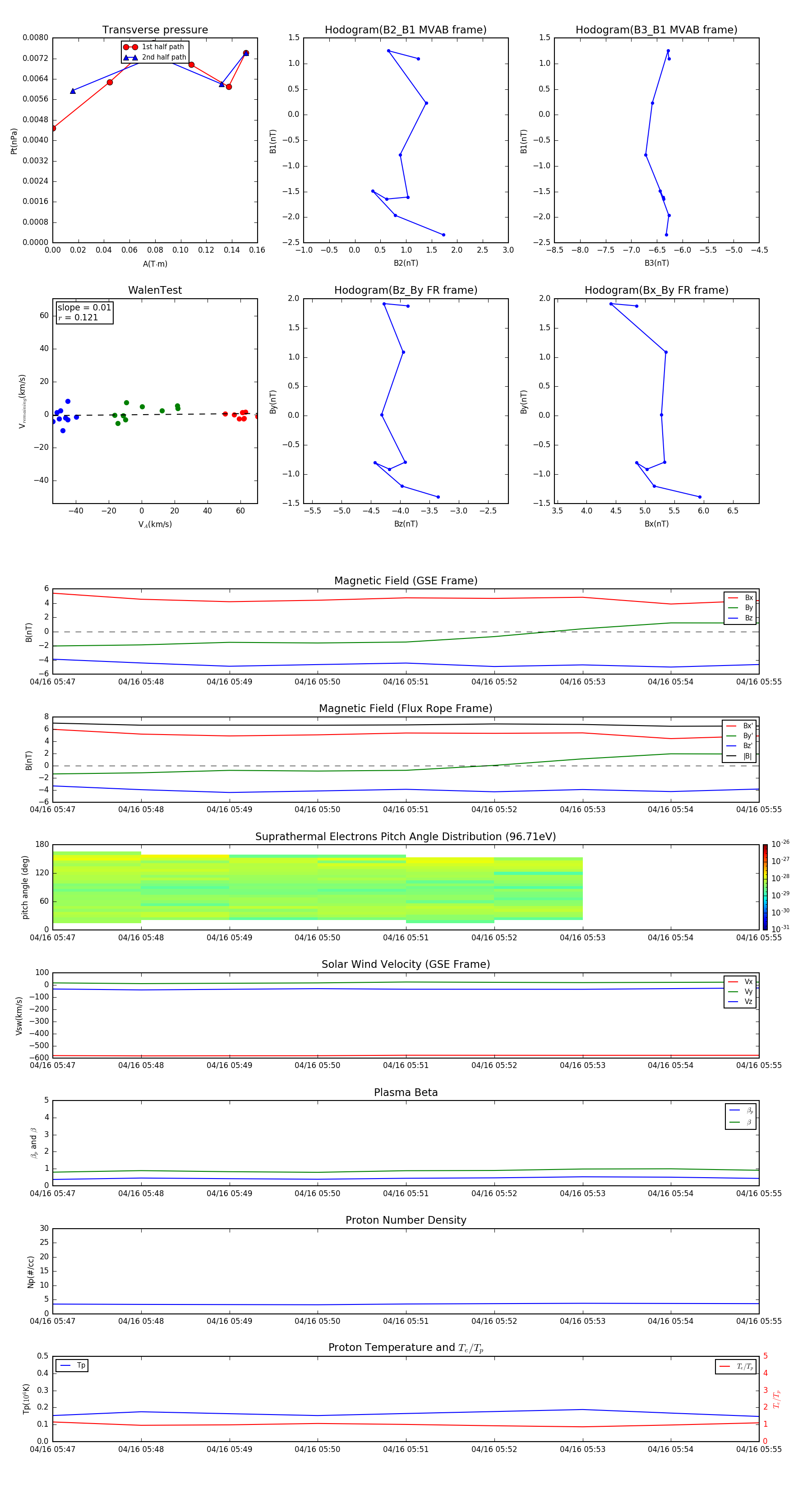Click "Vz" in the velocity legend
The height and width of the screenshot is (1489, 812).
[740, 1002]
